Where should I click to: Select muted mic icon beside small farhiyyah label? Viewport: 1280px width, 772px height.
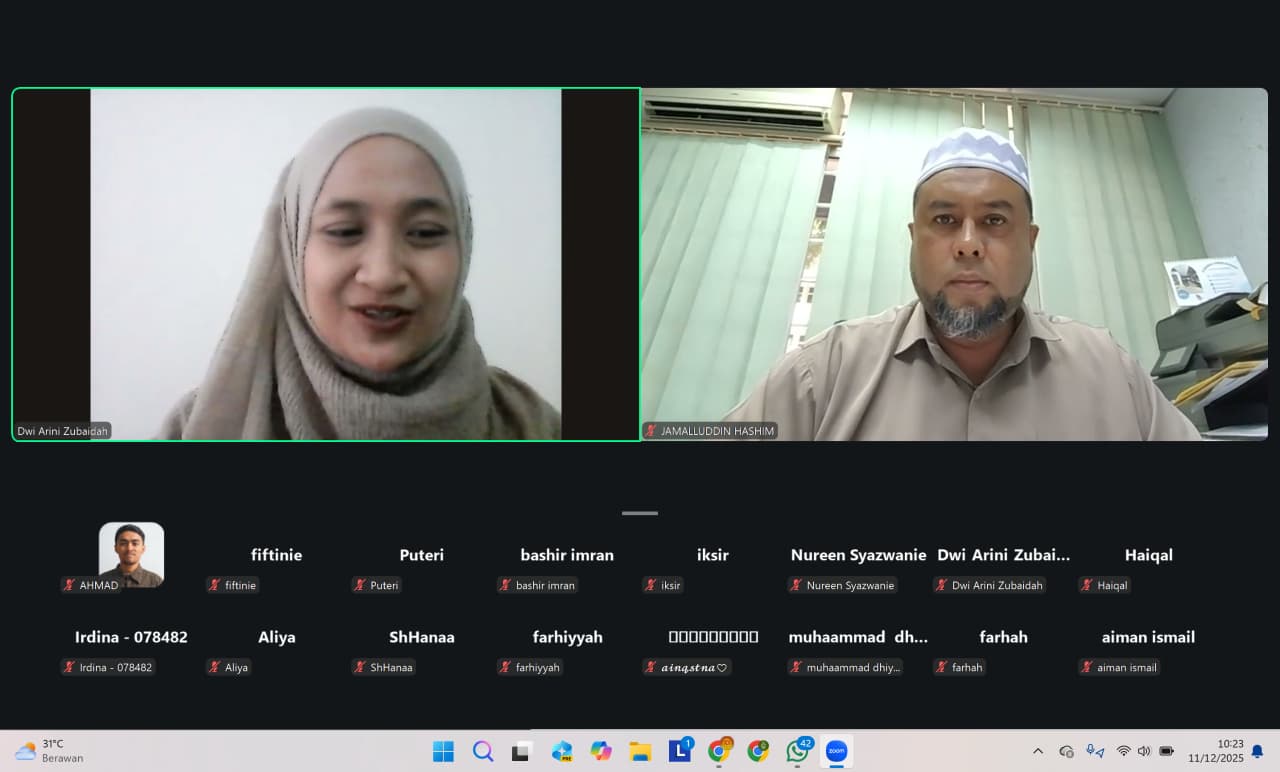[506, 667]
